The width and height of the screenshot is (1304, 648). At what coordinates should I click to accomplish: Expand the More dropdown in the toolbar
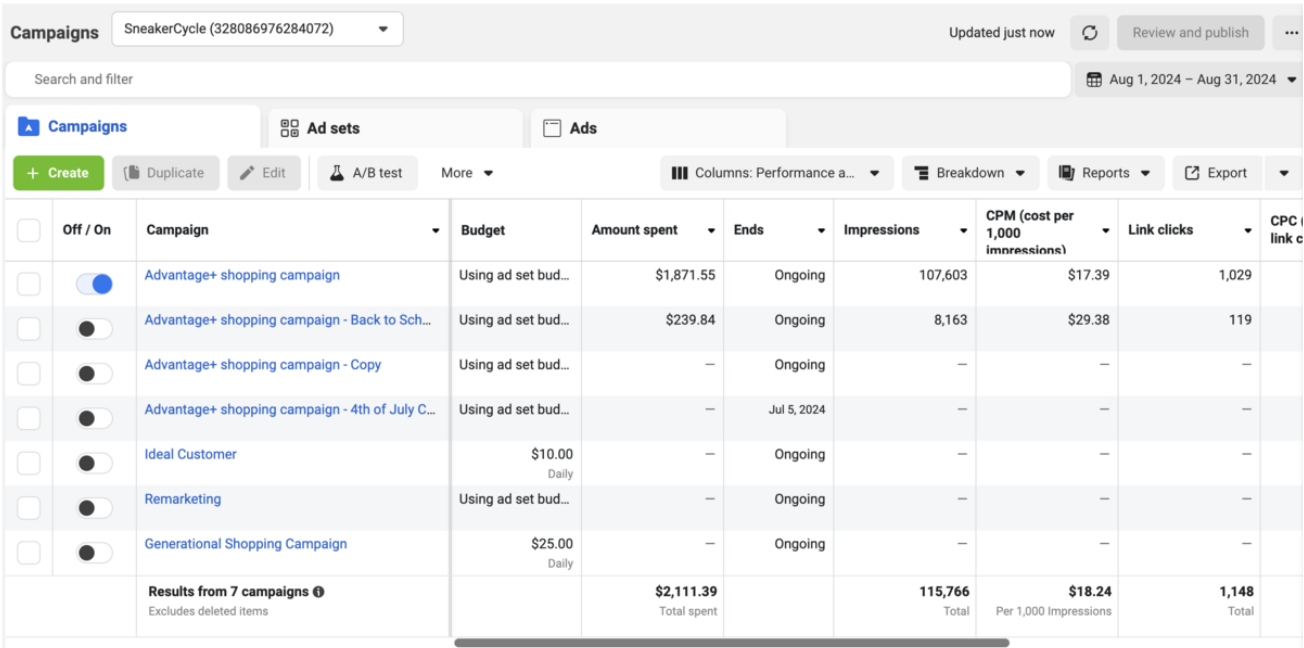[466, 172]
